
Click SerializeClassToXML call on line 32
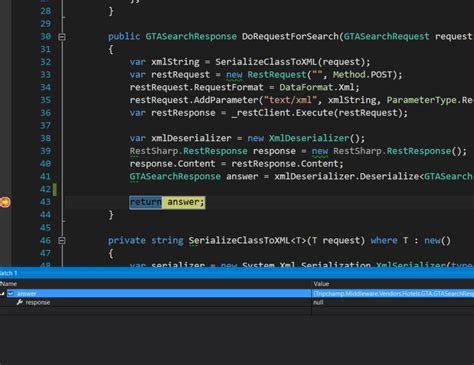266,62
